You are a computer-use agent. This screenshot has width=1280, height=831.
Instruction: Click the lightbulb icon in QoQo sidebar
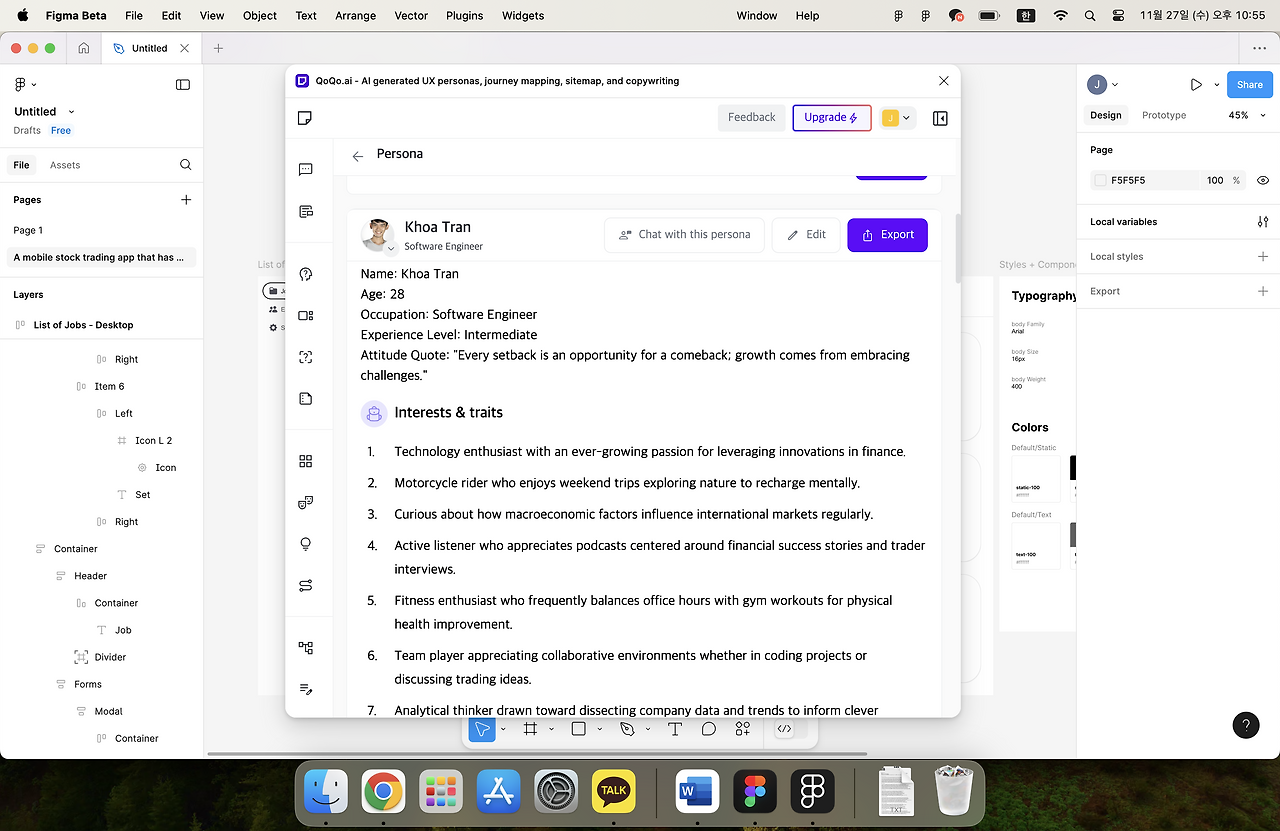tap(306, 544)
